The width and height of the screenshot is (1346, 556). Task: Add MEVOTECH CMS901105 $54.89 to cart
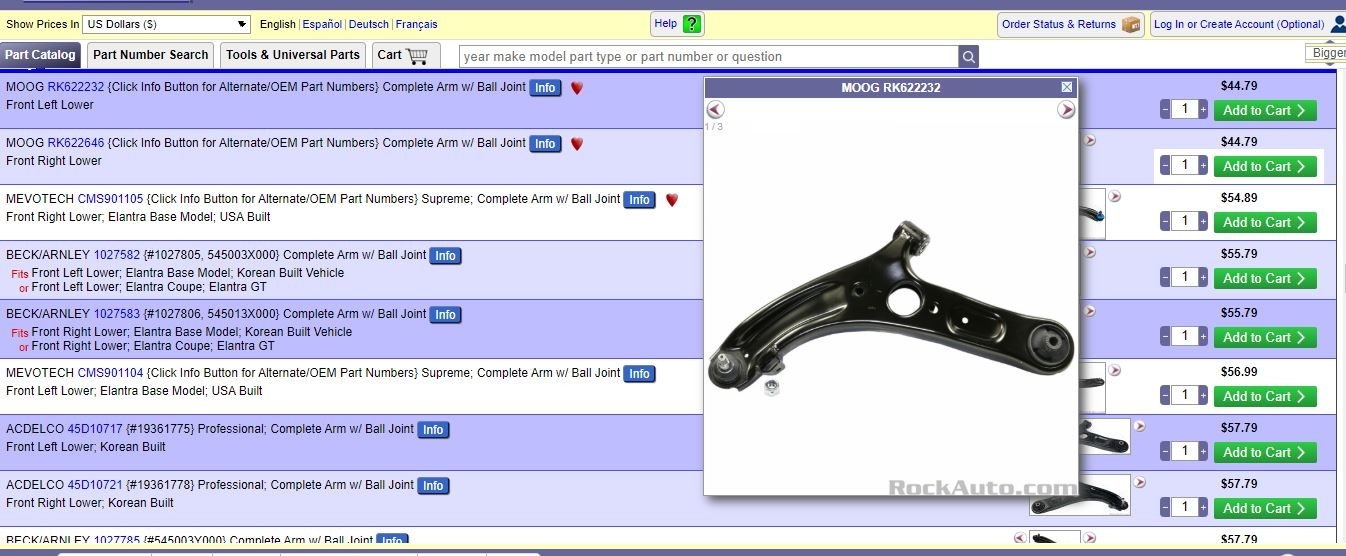(1265, 223)
